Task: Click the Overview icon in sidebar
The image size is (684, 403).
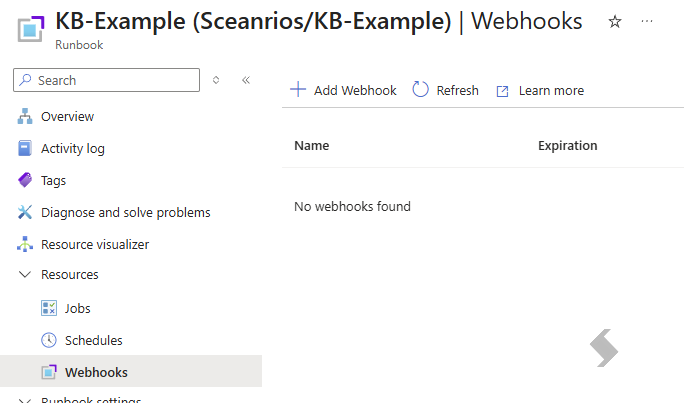Action: [x=25, y=116]
